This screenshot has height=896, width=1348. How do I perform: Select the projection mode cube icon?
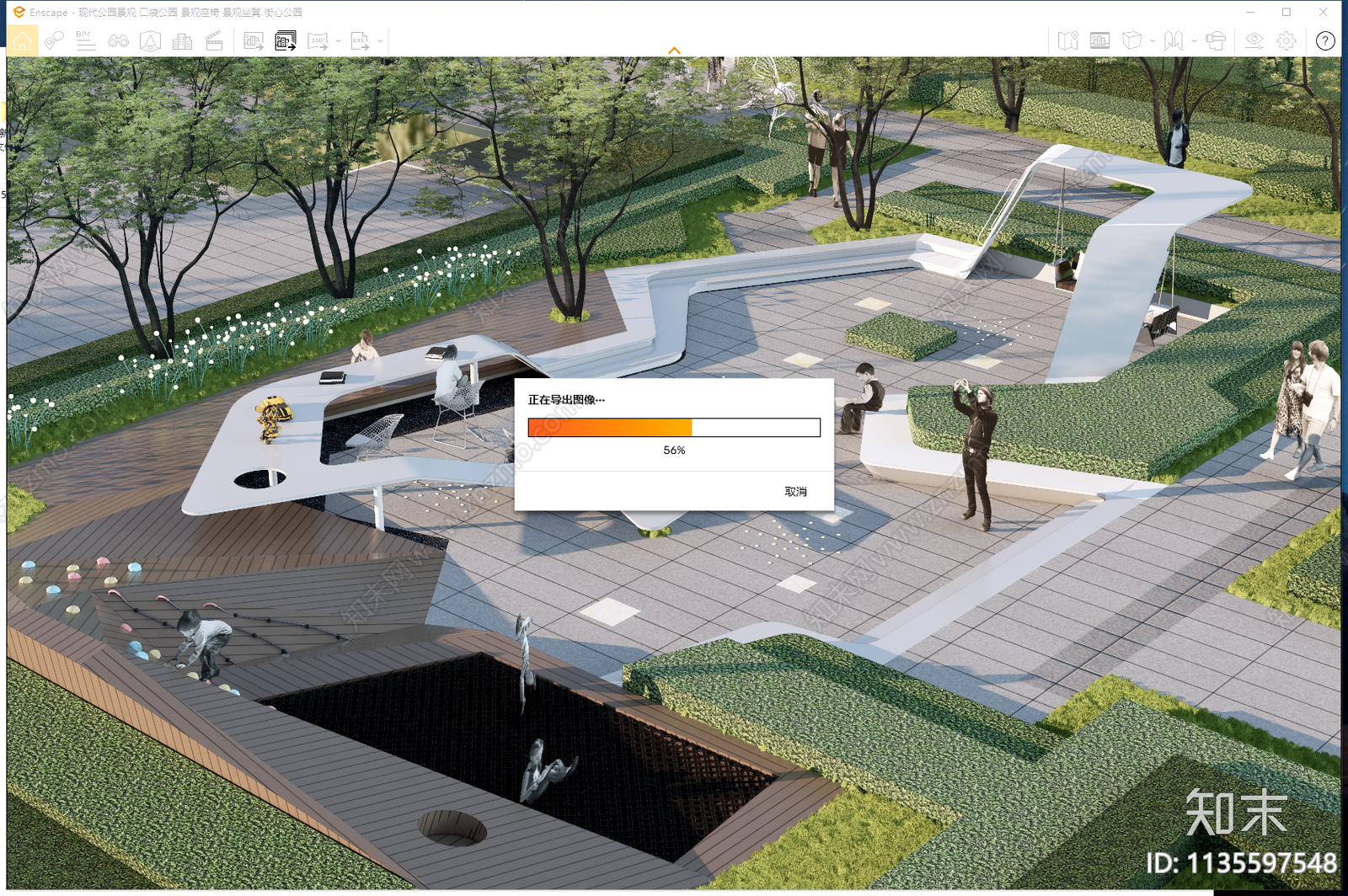1131,40
